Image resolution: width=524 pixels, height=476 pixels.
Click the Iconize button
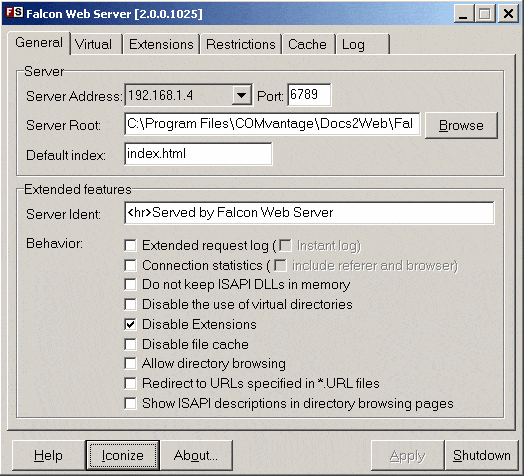pos(123,455)
